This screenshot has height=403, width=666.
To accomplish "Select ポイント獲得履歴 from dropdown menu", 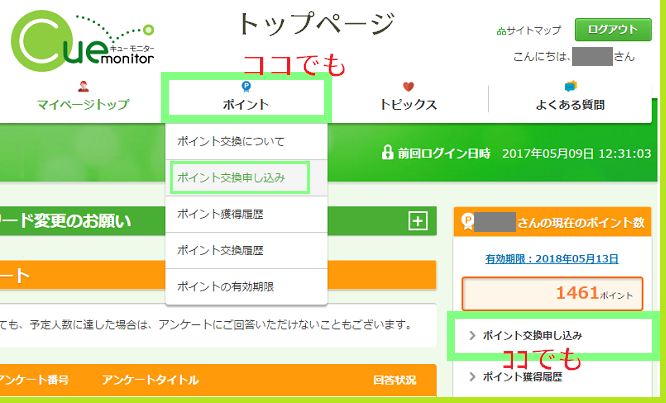I will pos(246,214).
